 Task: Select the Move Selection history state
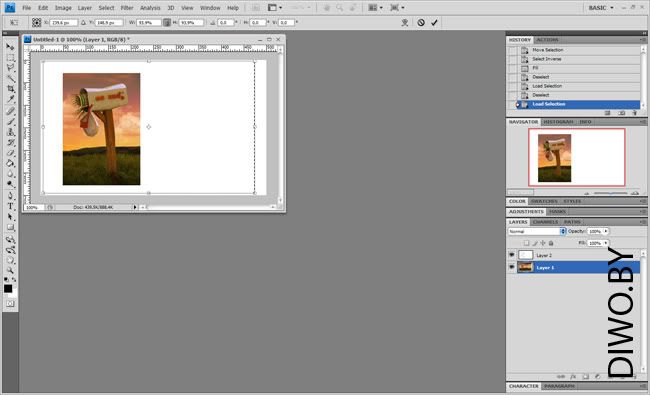coord(574,50)
